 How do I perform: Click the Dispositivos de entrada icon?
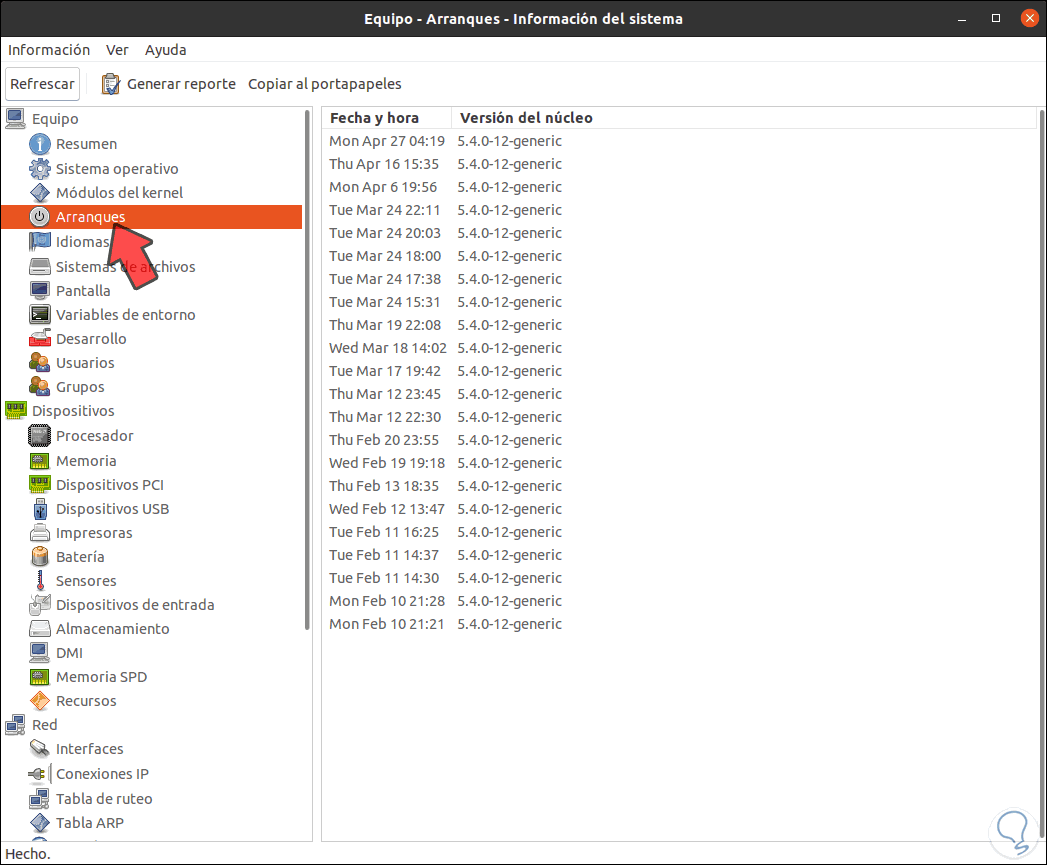coord(40,604)
